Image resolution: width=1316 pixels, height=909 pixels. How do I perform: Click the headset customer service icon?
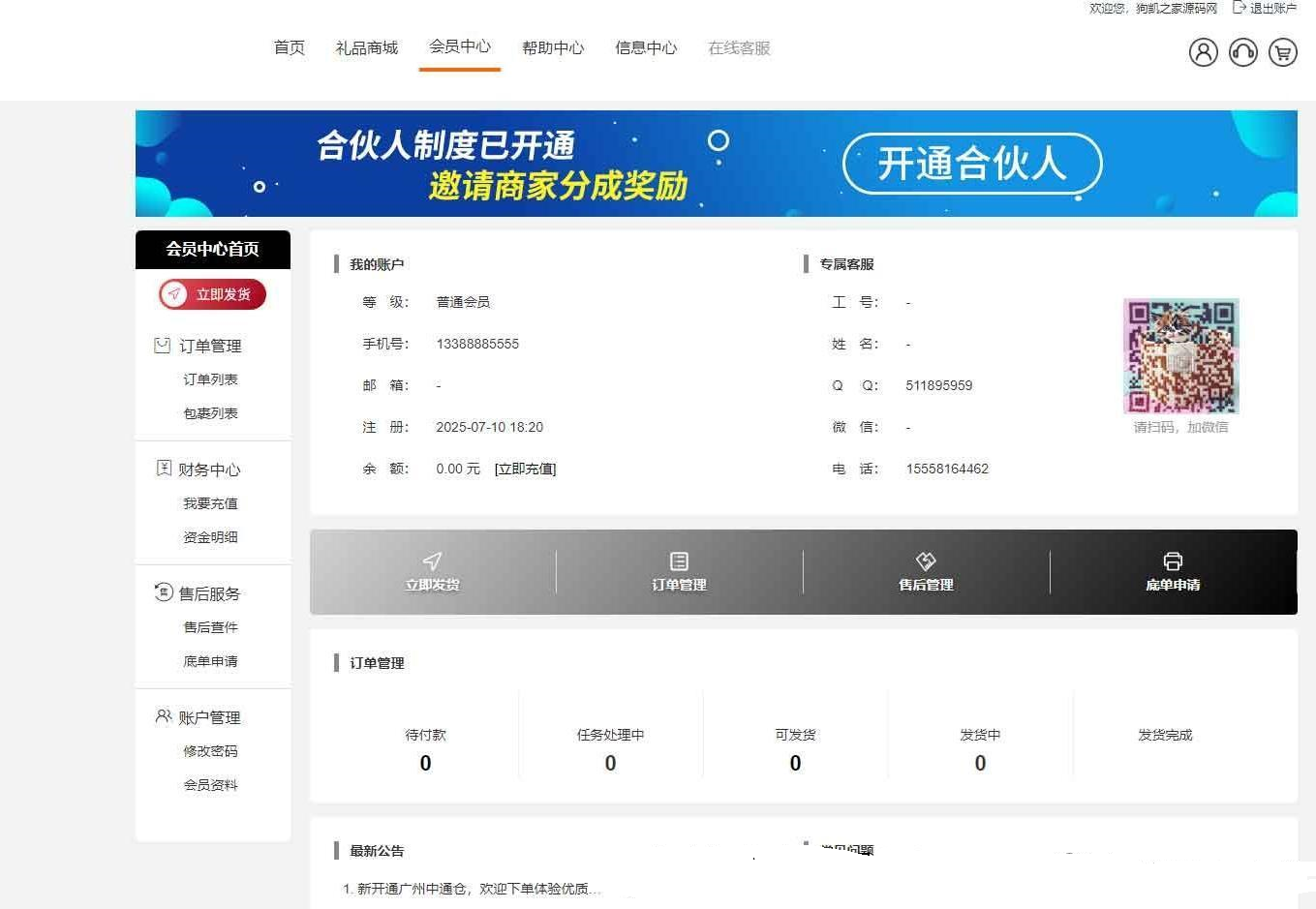click(1242, 52)
